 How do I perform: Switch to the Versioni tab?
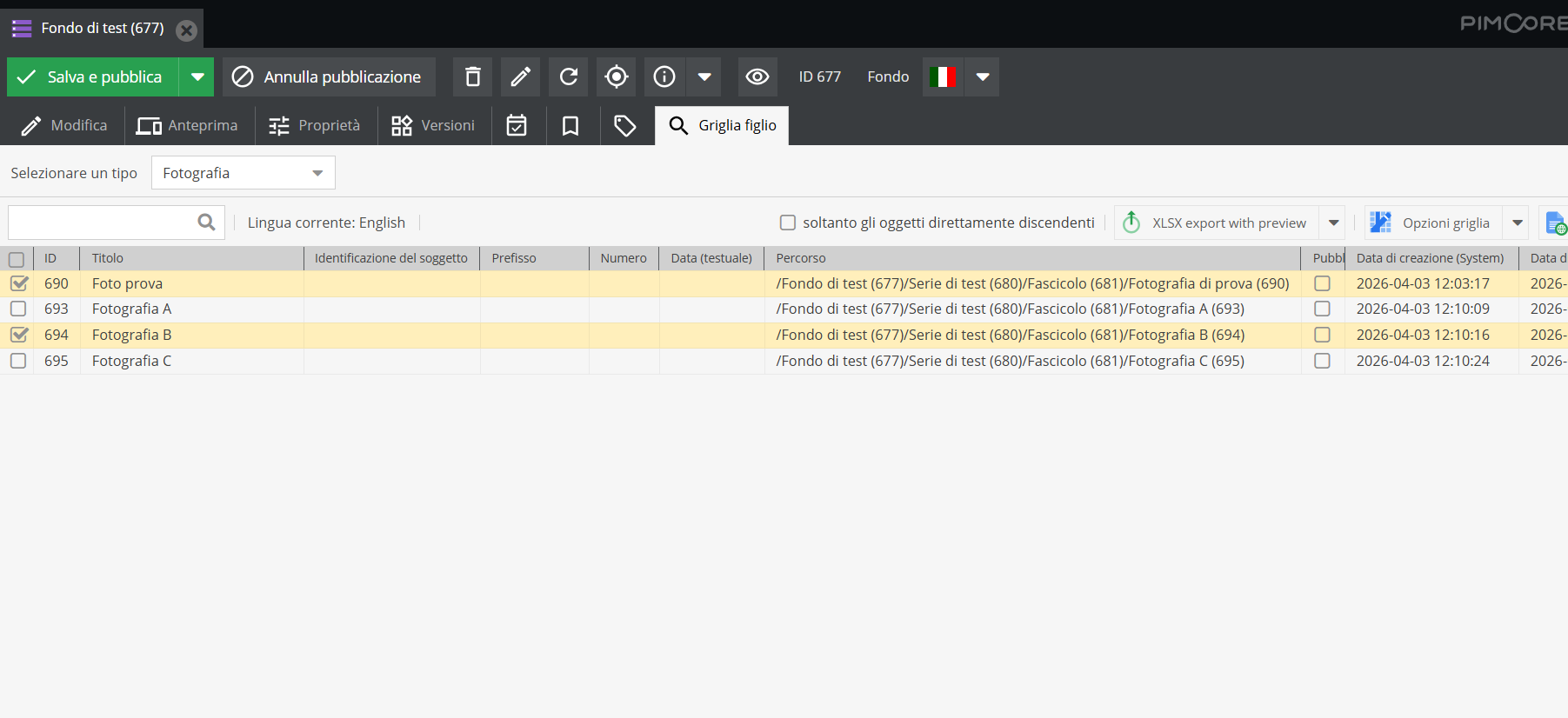pos(433,126)
